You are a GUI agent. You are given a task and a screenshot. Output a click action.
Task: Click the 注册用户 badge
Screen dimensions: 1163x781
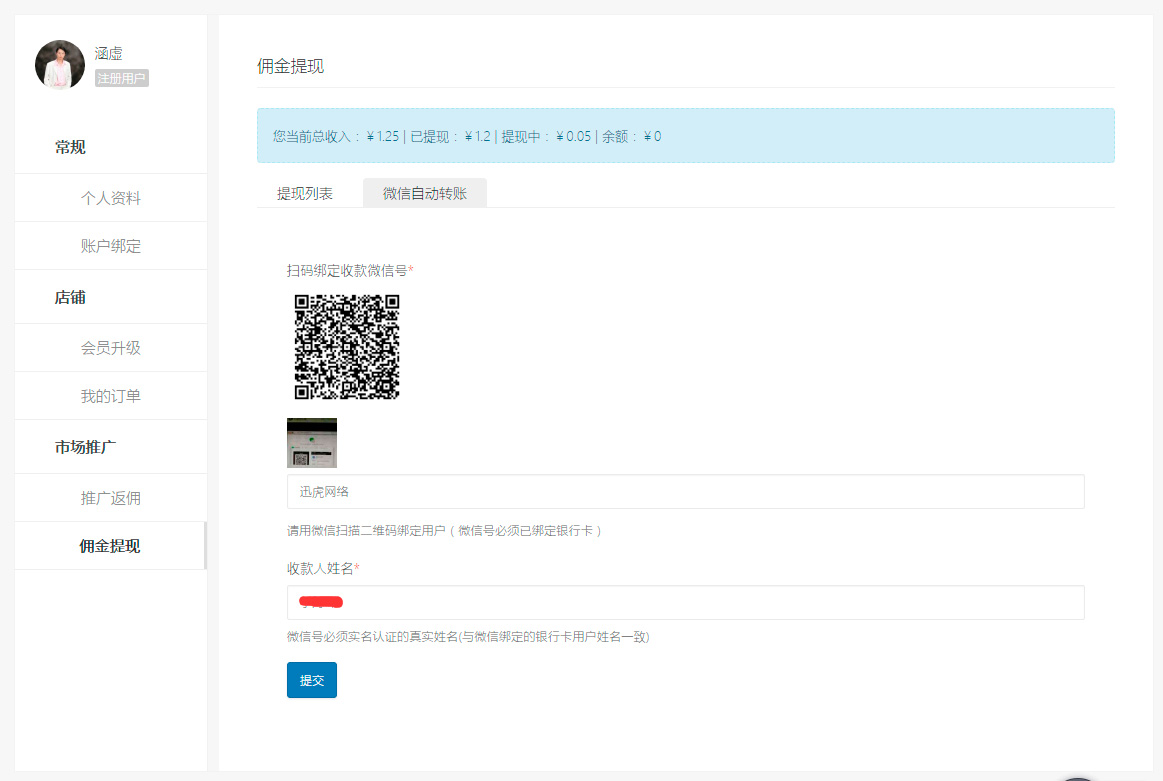(122, 78)
